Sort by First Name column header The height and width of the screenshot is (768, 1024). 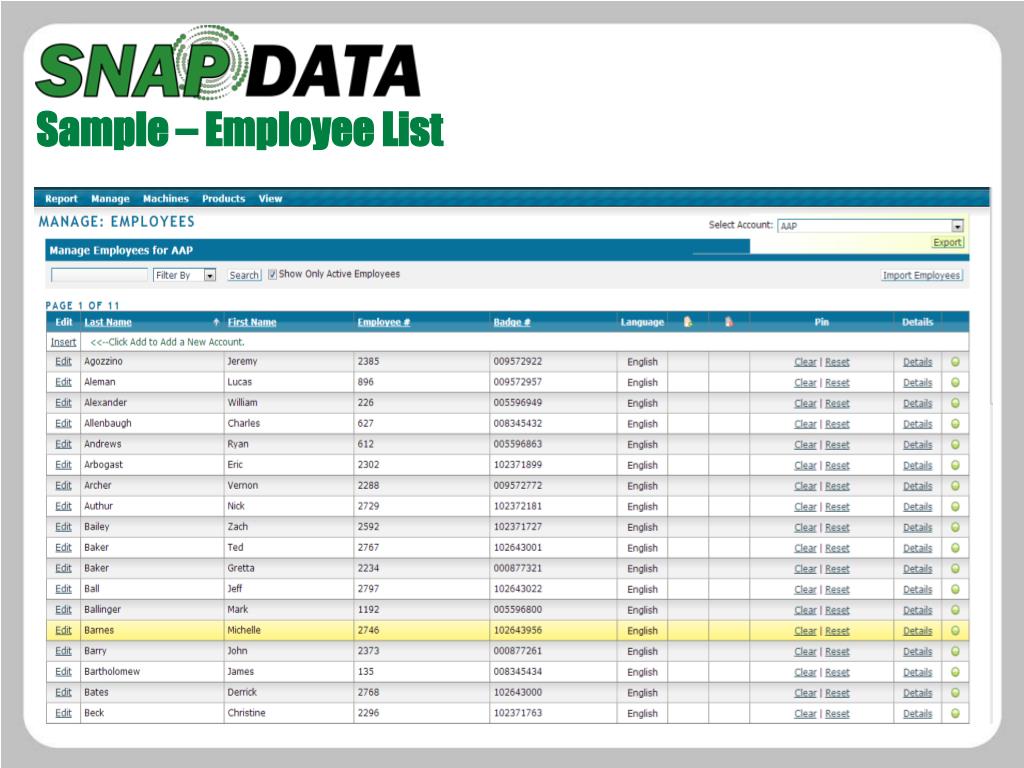252,322
